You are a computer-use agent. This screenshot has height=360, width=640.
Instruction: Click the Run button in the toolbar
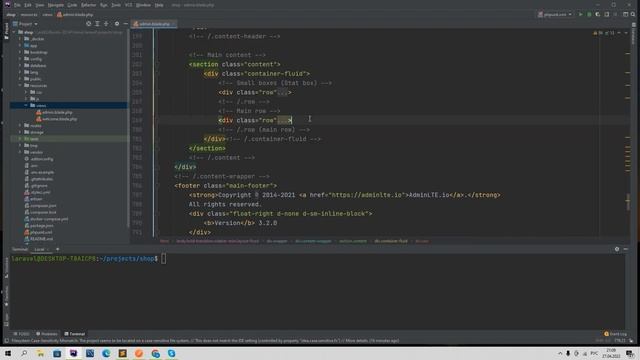coord(580,14)
